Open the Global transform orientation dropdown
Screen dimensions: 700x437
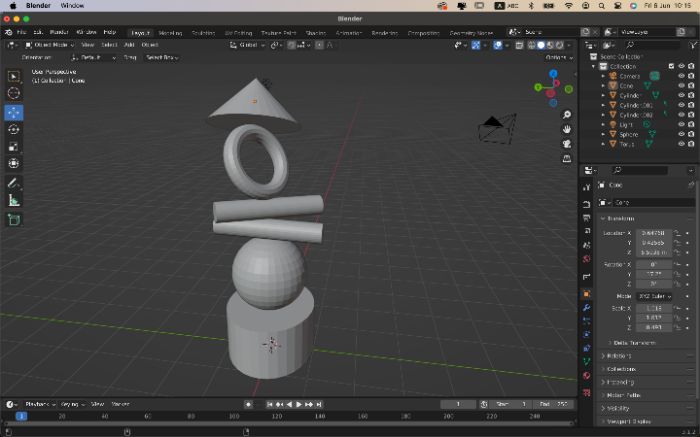tap(247, 45)
